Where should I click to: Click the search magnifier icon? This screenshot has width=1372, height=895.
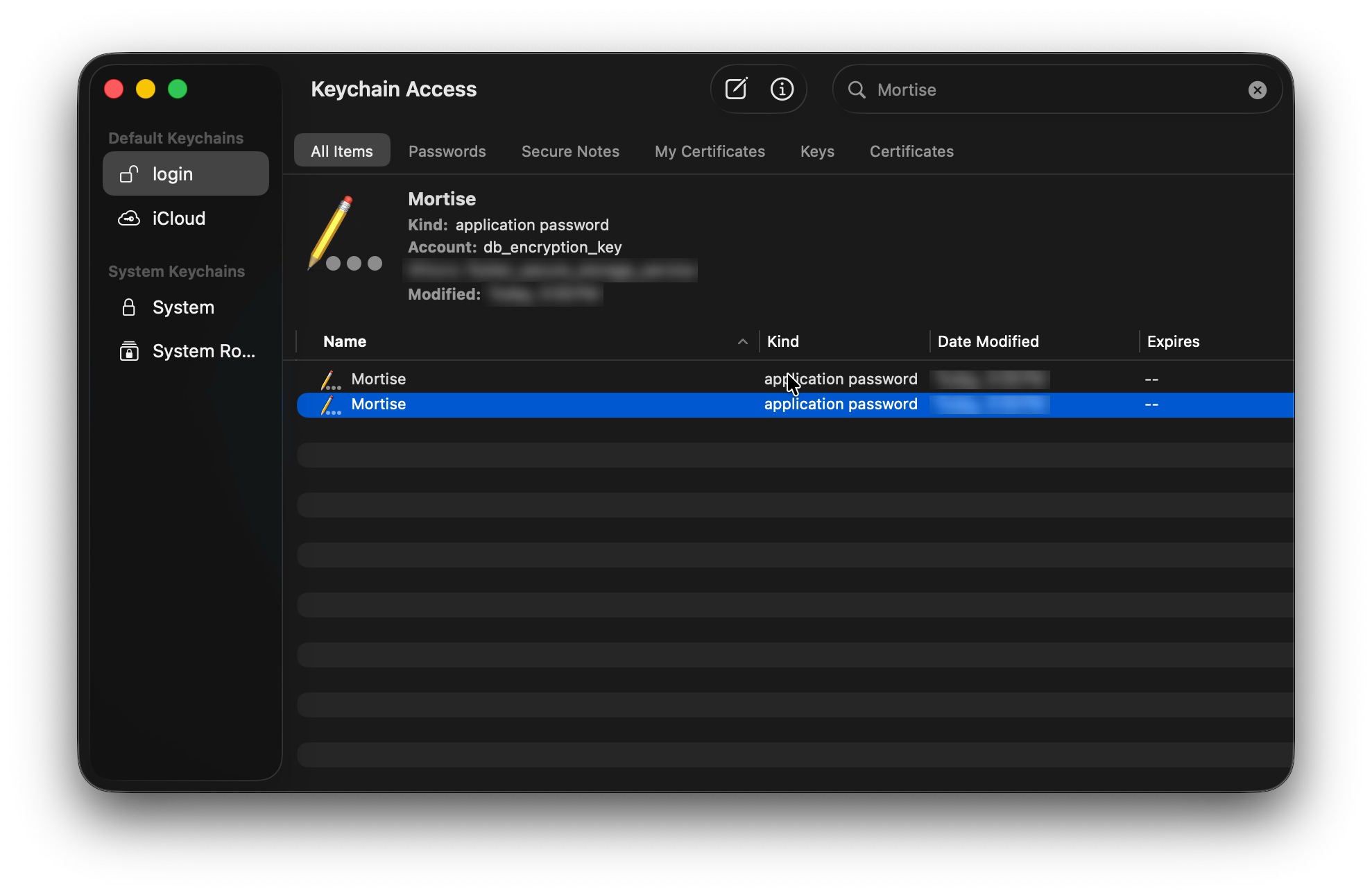click(857, 89)
